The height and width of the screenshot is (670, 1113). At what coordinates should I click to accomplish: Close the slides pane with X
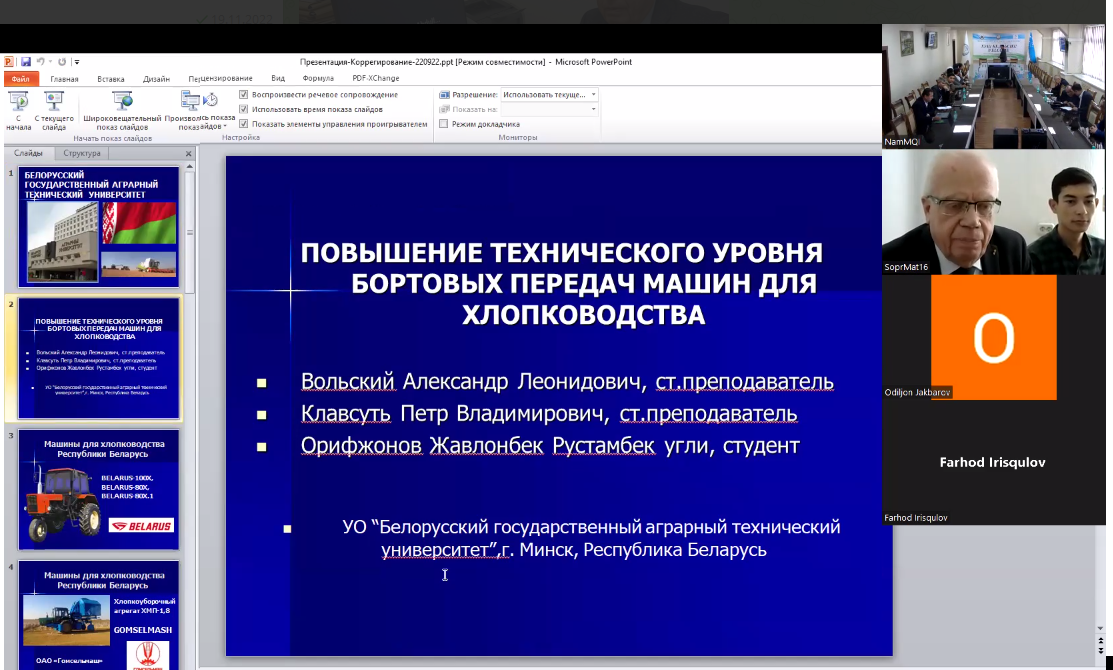[x=189, y=154]
